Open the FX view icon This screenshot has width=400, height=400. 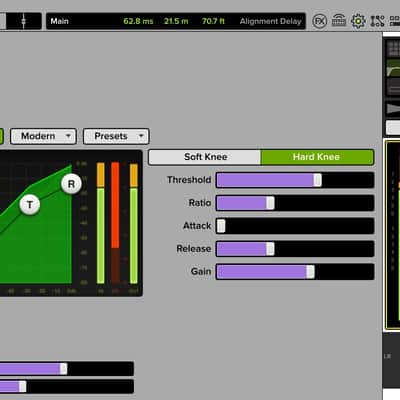click(319, 21)
